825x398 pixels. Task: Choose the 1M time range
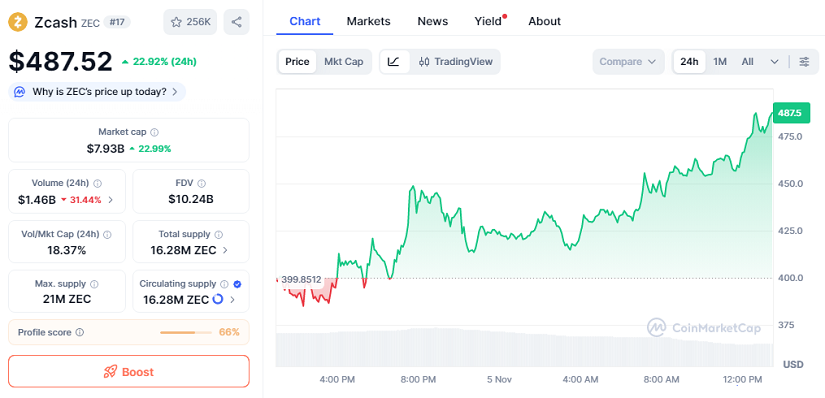720,62
